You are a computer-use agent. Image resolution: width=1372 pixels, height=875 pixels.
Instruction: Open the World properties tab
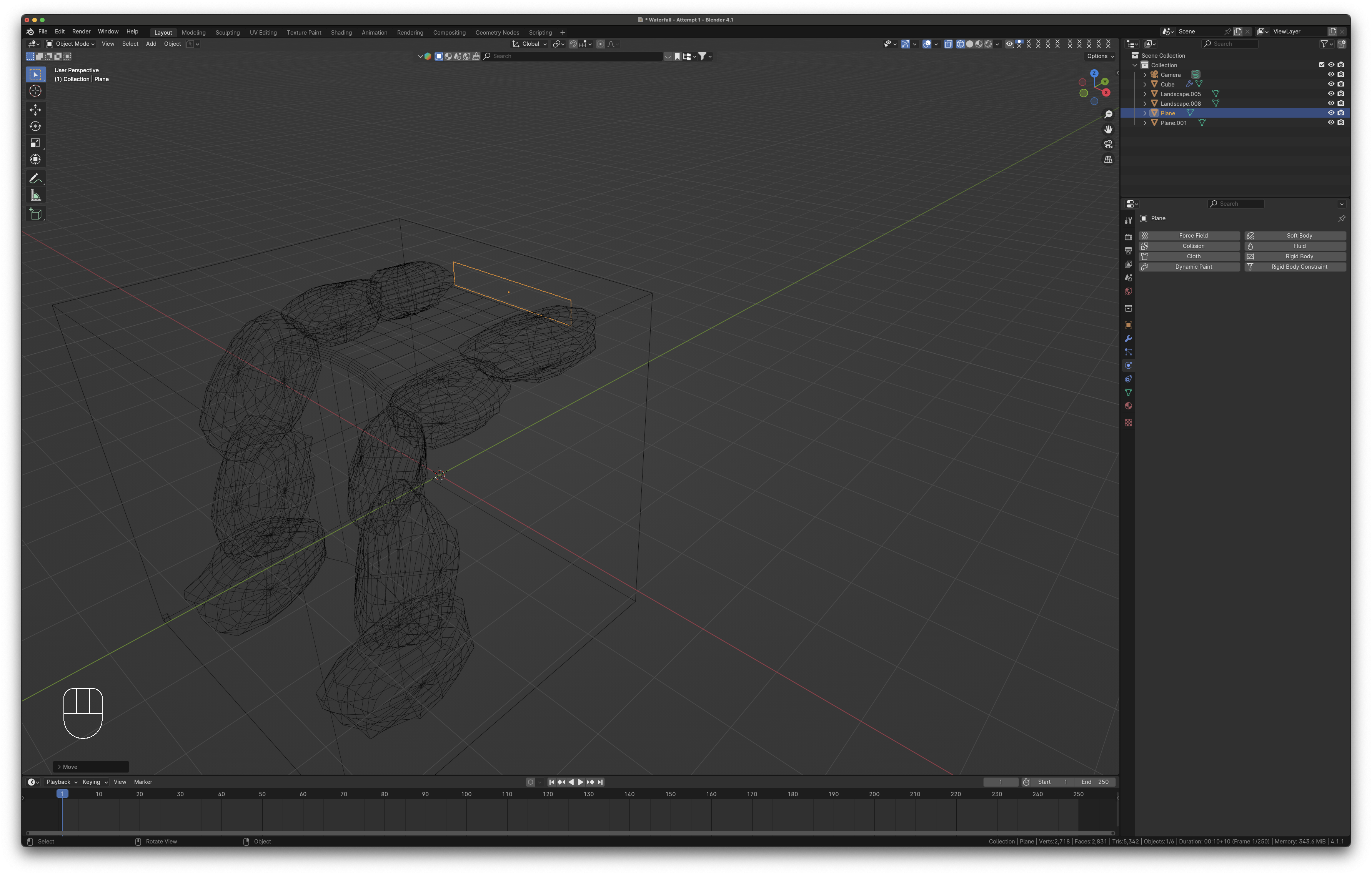[1128, 292]
